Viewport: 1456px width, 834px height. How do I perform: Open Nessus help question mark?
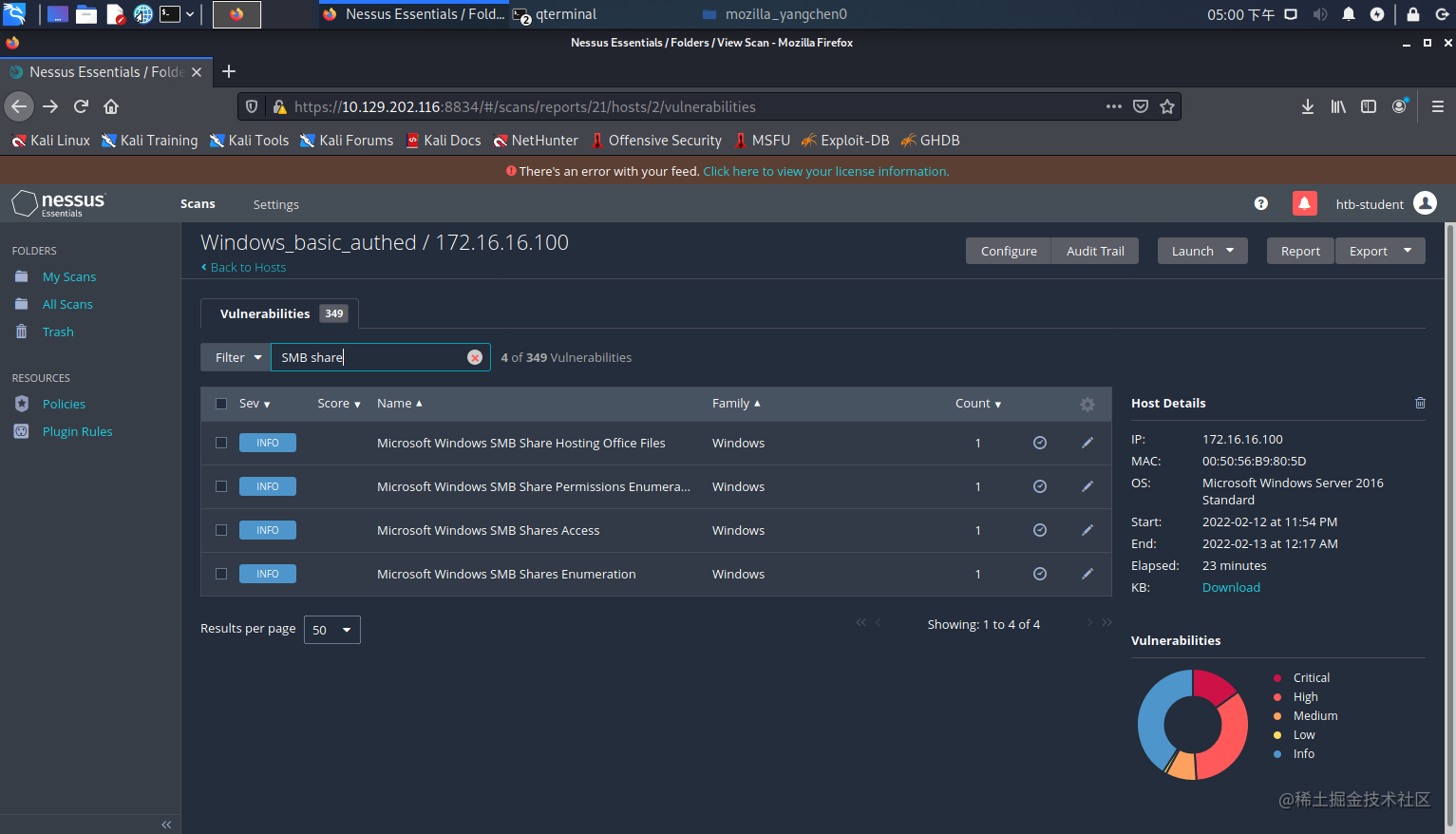[1261, 203]
